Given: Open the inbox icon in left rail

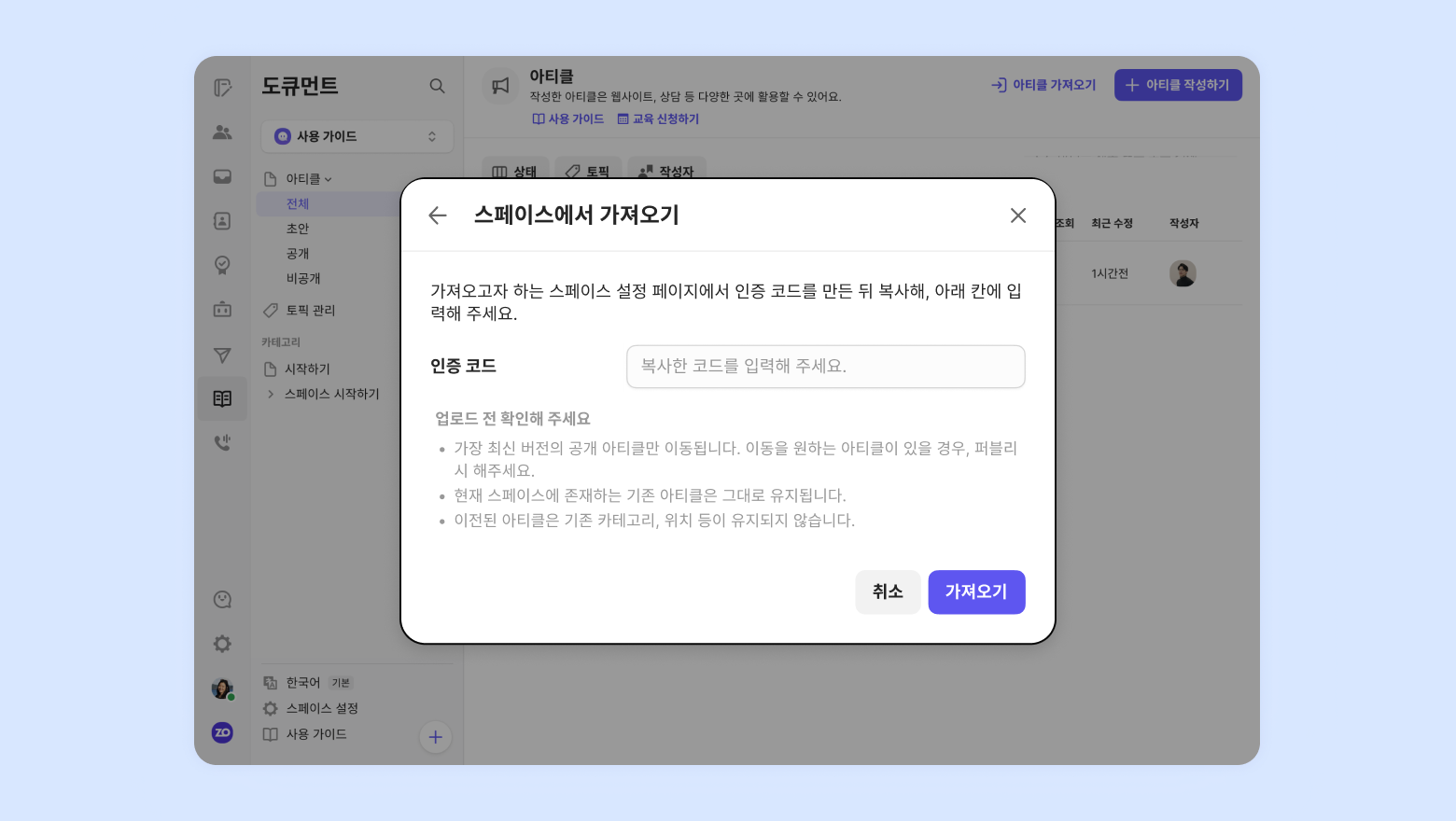Looking at the screenshot, I should point(222,176).
